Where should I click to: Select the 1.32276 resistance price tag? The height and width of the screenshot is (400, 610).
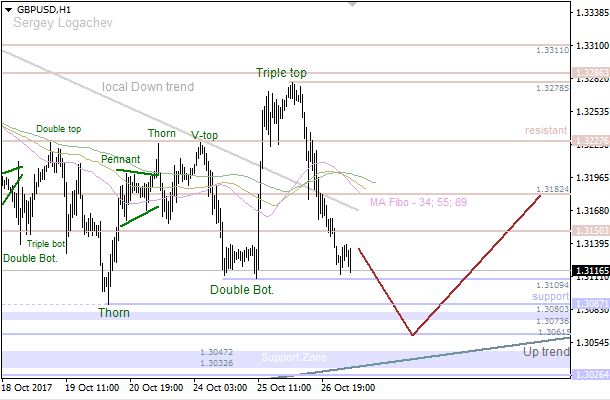589,141
